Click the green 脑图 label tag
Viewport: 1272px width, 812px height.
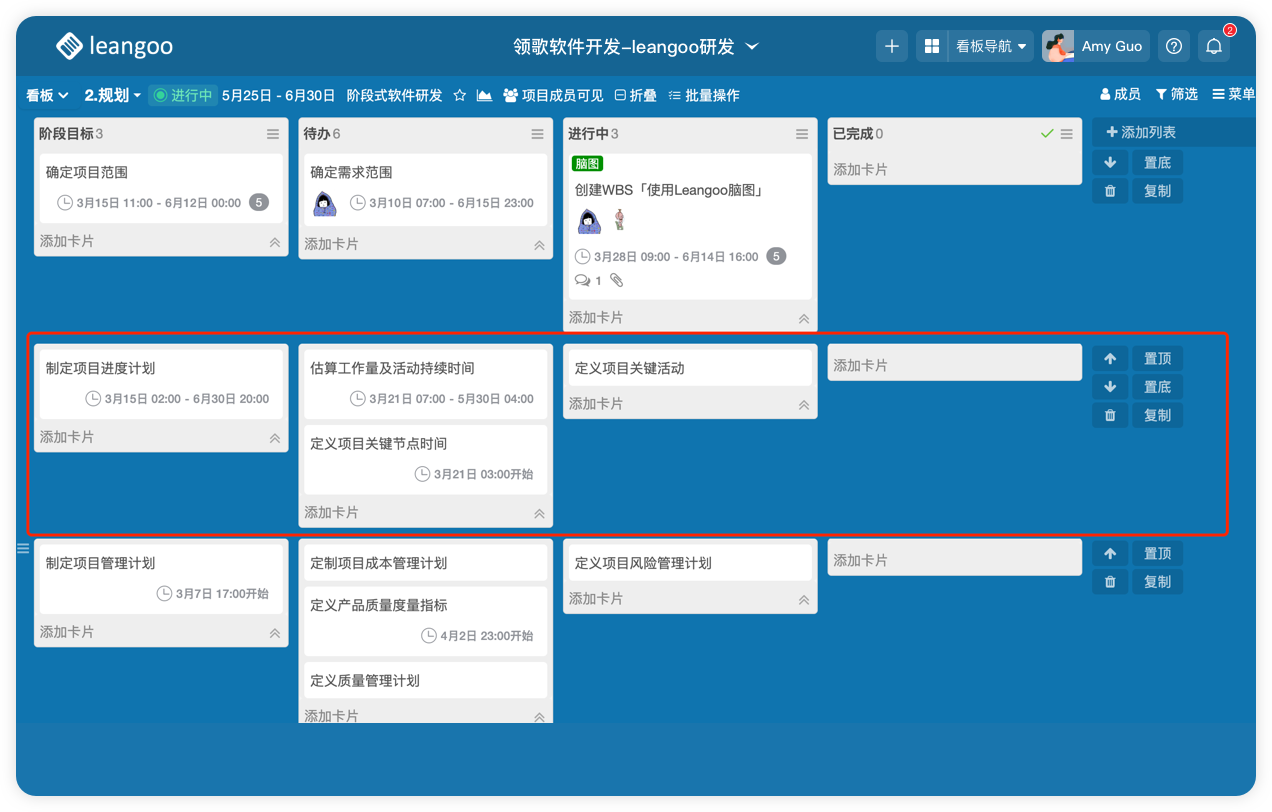coord(587,164)
